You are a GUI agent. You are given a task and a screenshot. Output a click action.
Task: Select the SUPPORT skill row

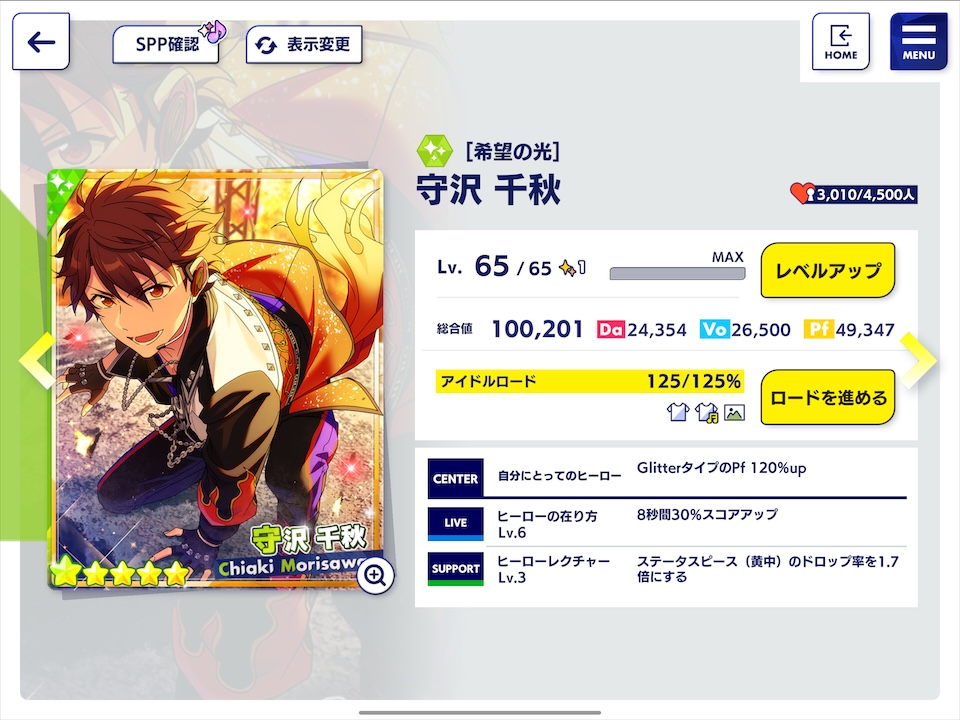(x=667, y=569)
